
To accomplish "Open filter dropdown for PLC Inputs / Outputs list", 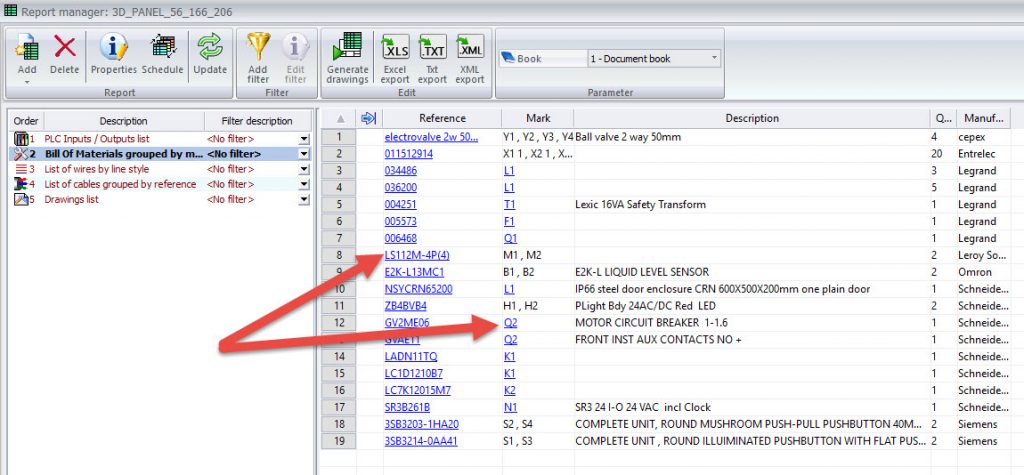I will pyautogui.click(x=304, y=139).
